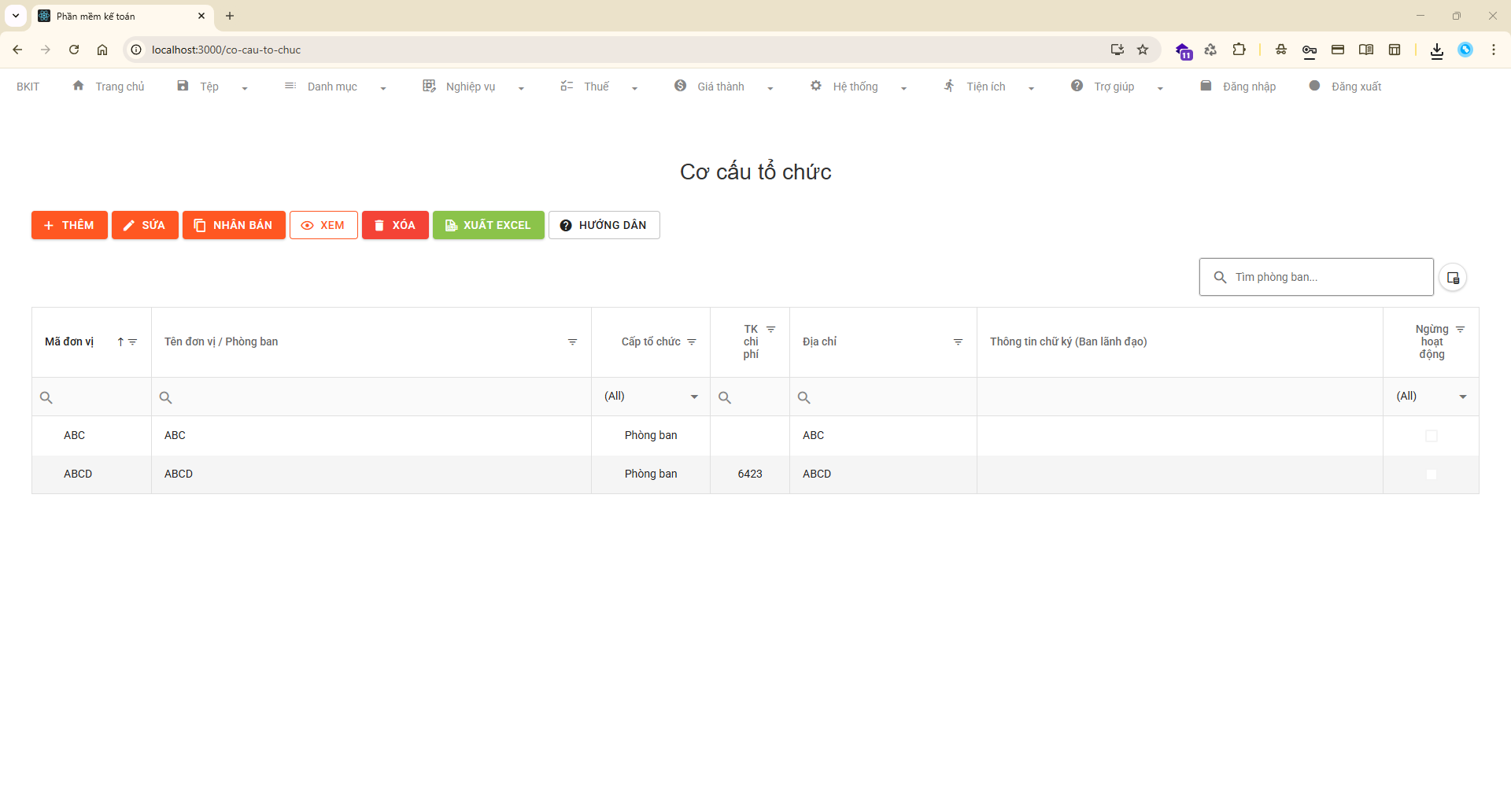The image size is (1511, 812).
Task: Click site information icon before URL
Action: tap(136, 50)
